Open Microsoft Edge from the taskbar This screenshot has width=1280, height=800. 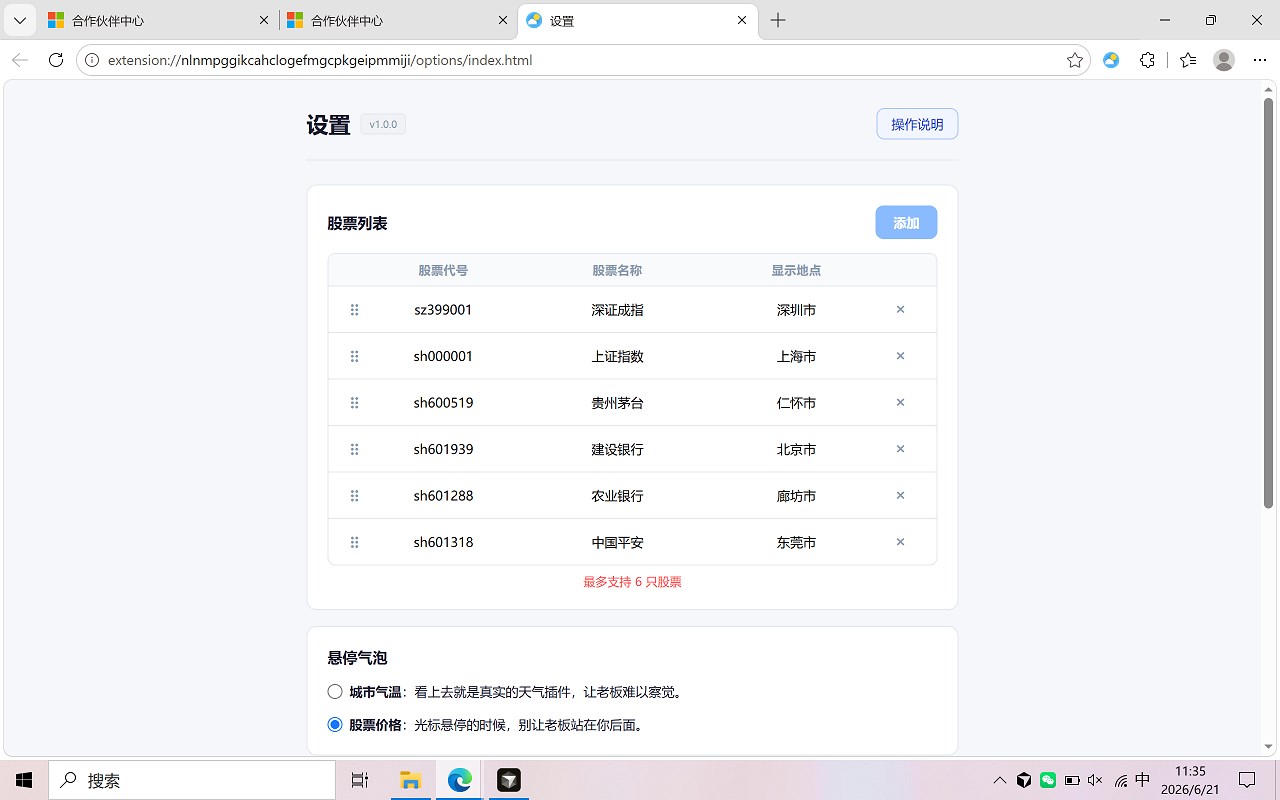pos(459,780)
